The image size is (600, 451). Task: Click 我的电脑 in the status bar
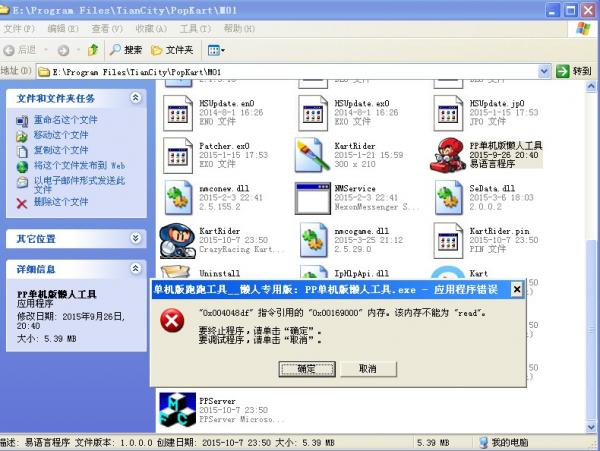point(504,443)
